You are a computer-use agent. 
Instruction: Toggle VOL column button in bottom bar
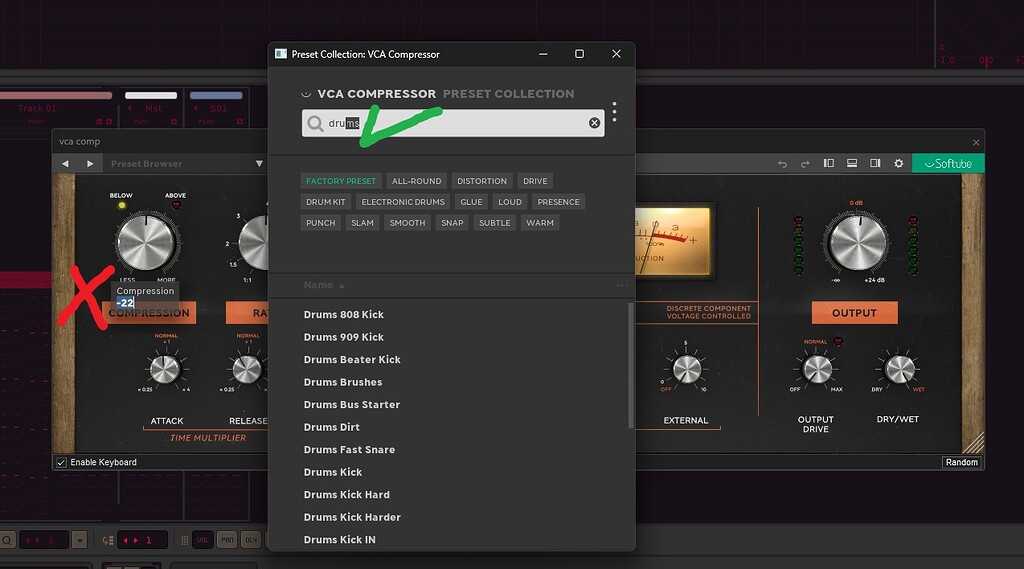tap(203, 540)
